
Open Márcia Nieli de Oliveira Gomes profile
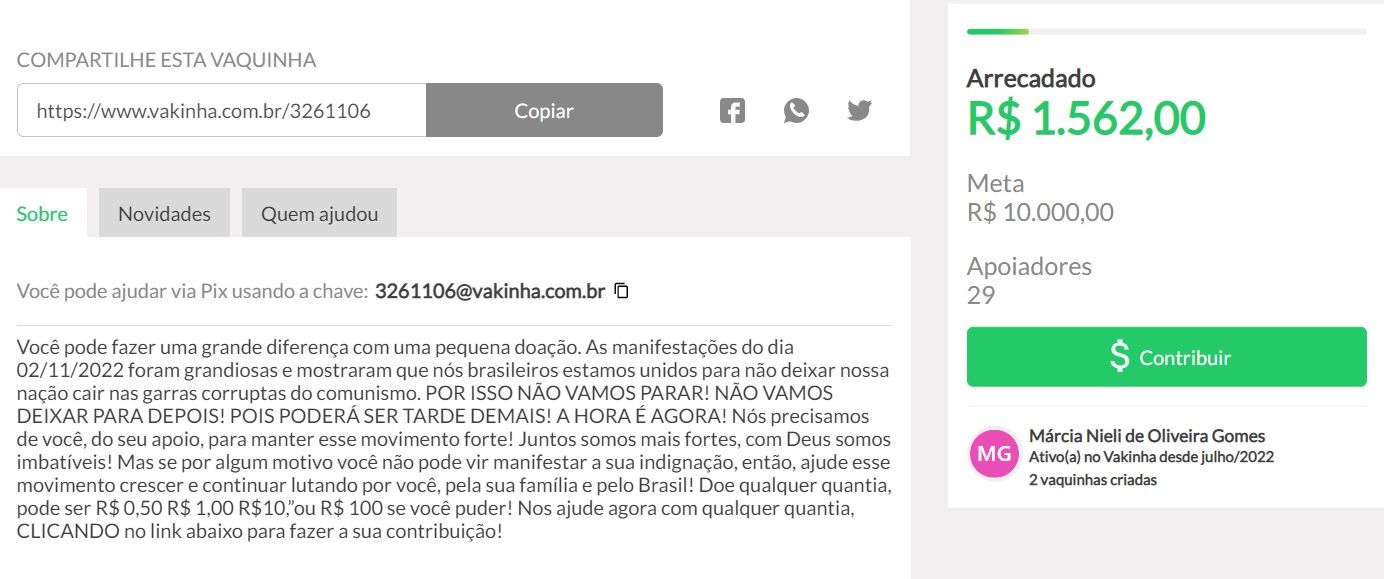tap(1147, 436)
